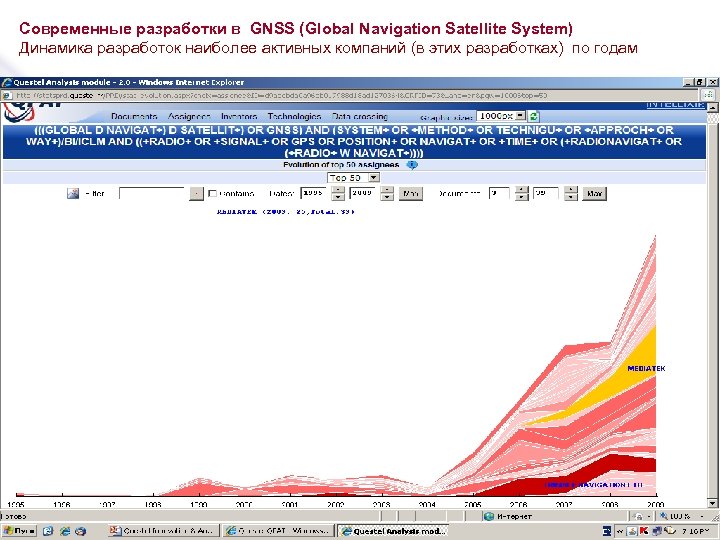The width and height of the screenshot is (720, 540).
Task: Toggle the Contains checkbox
Action: click(x=212, y=193)
